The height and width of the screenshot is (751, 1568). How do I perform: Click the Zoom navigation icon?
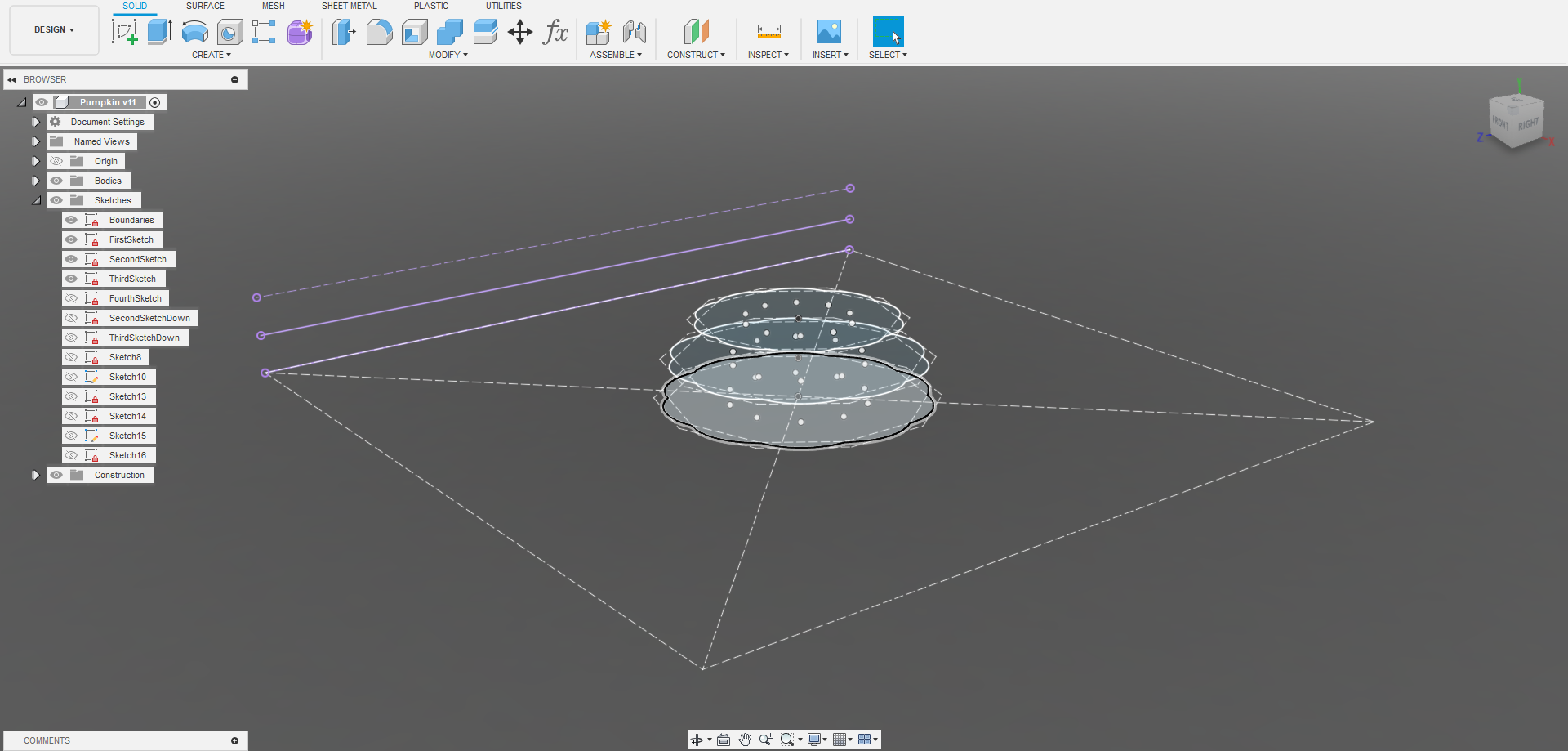[x=765, y=740]
